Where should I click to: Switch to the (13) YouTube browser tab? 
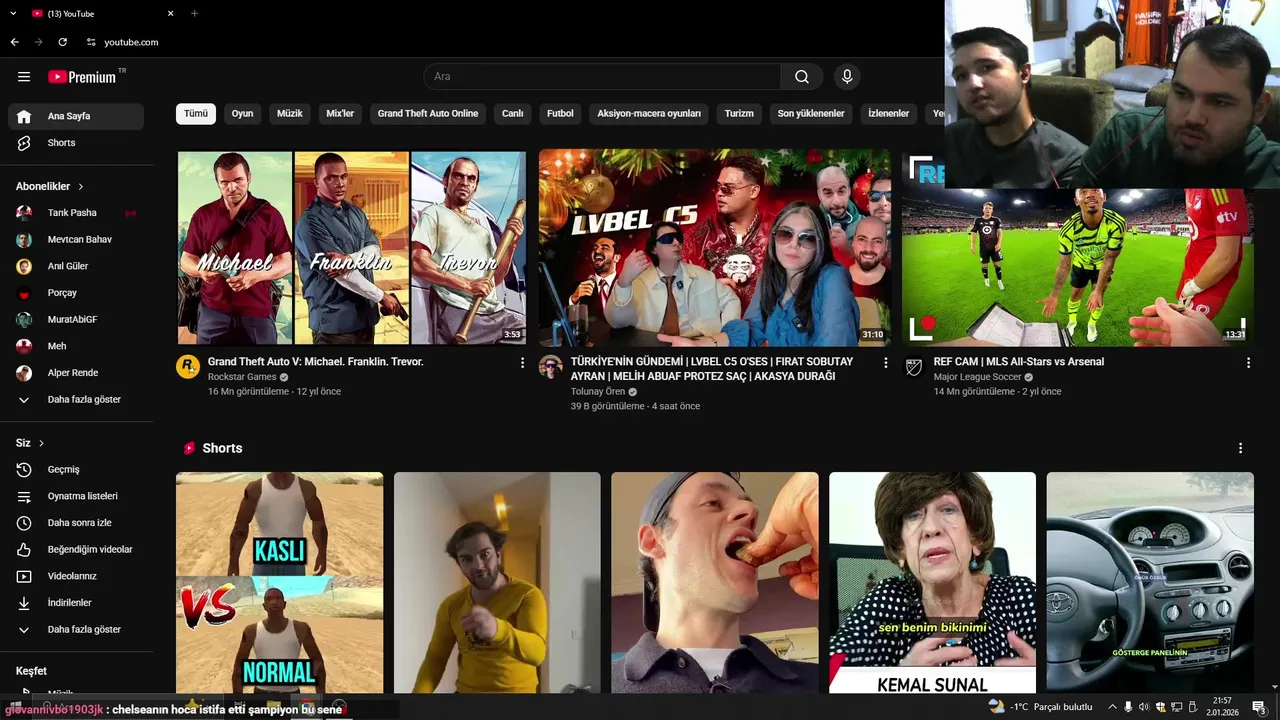(100, 13)
